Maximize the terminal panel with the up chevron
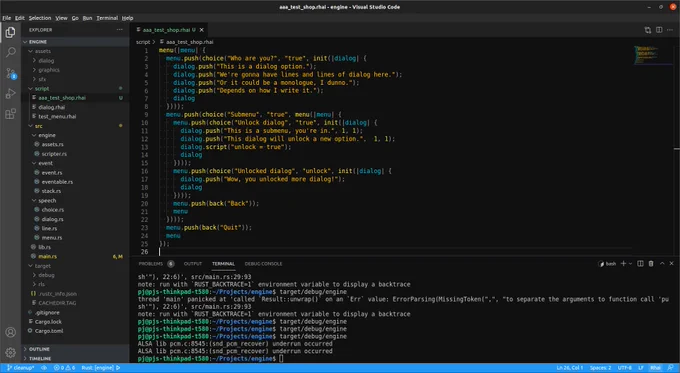Image resolution: width=680 pixels, height=373 pixels. tap(662, 263)
